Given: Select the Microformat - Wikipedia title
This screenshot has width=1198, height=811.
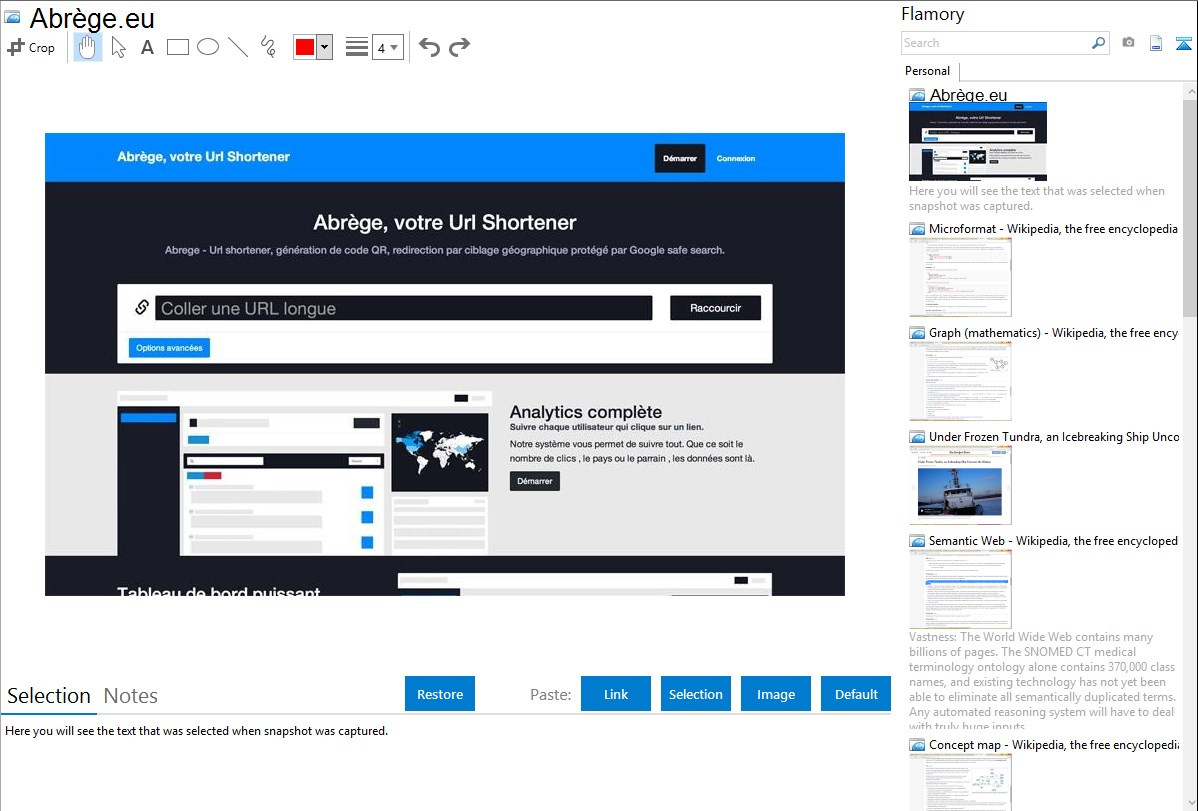Looking at the screenshot, I should (x=1053, y=229).
